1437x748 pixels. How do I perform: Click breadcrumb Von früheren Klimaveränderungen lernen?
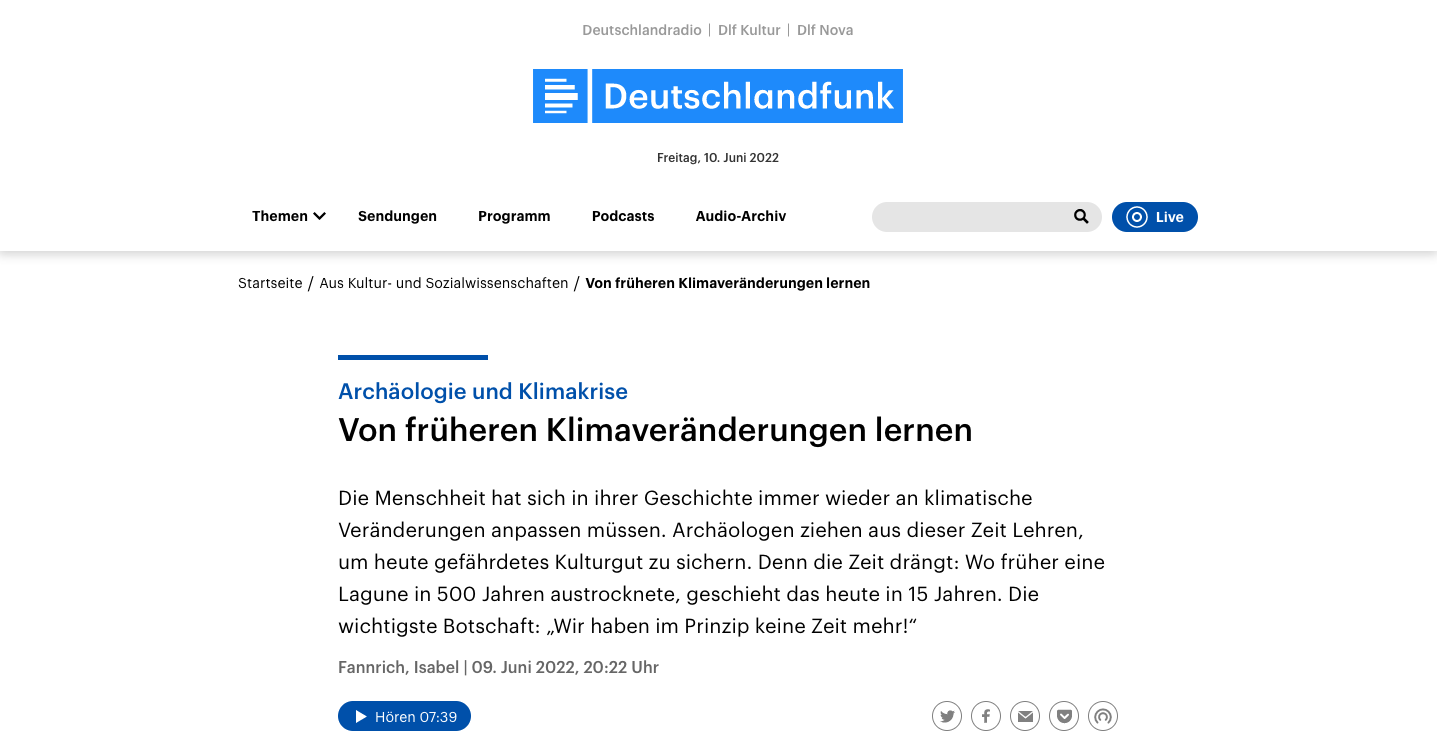coord(728,283)
